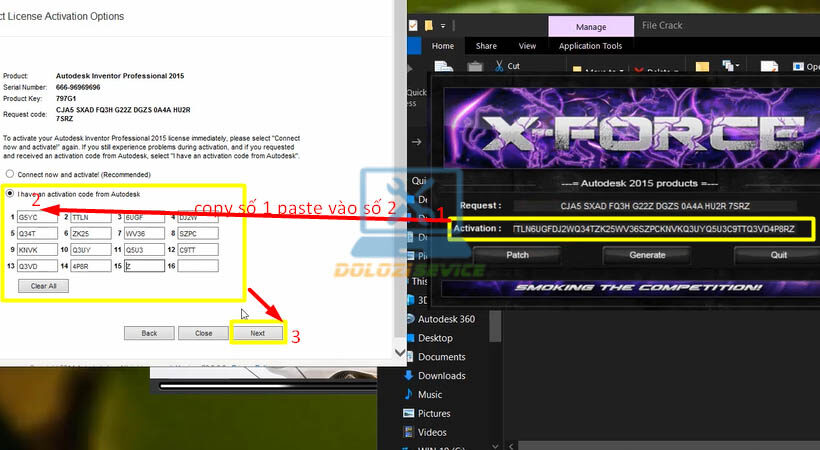The width and height of the screenshot is (820, 450).
Task: Clear all activation code fields
Action: coord(43,286)
